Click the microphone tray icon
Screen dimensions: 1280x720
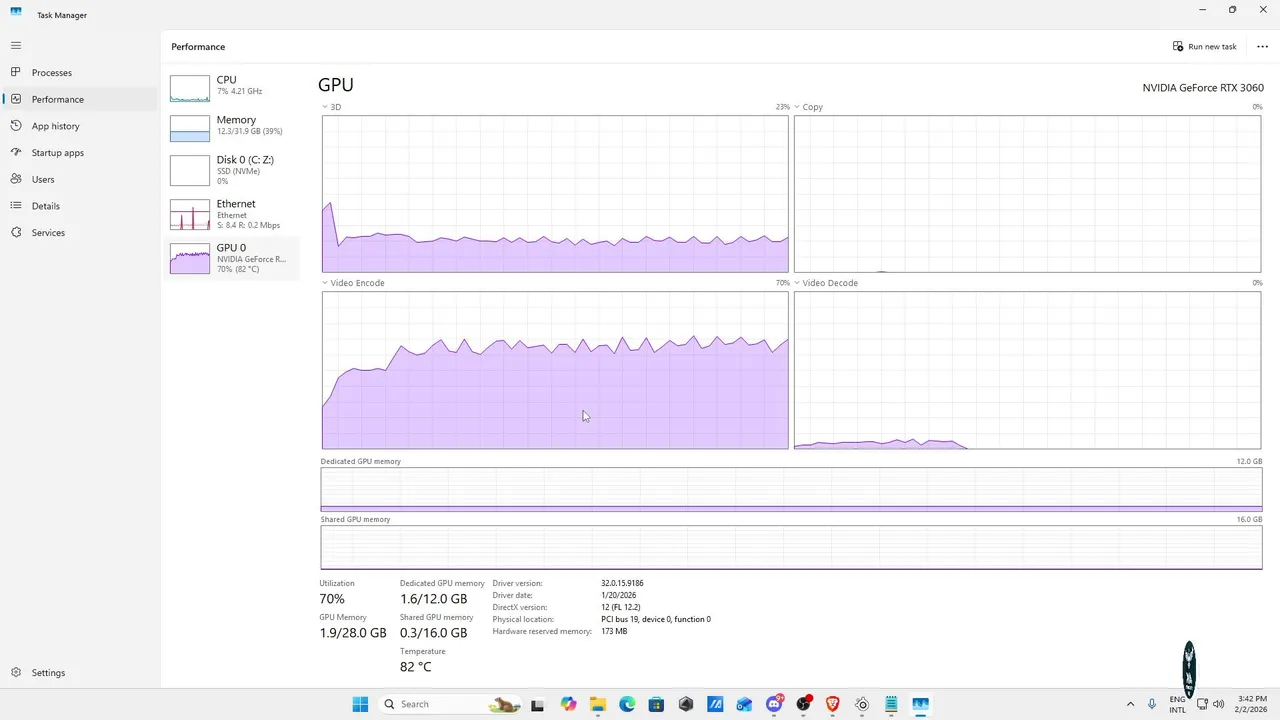1153,704
